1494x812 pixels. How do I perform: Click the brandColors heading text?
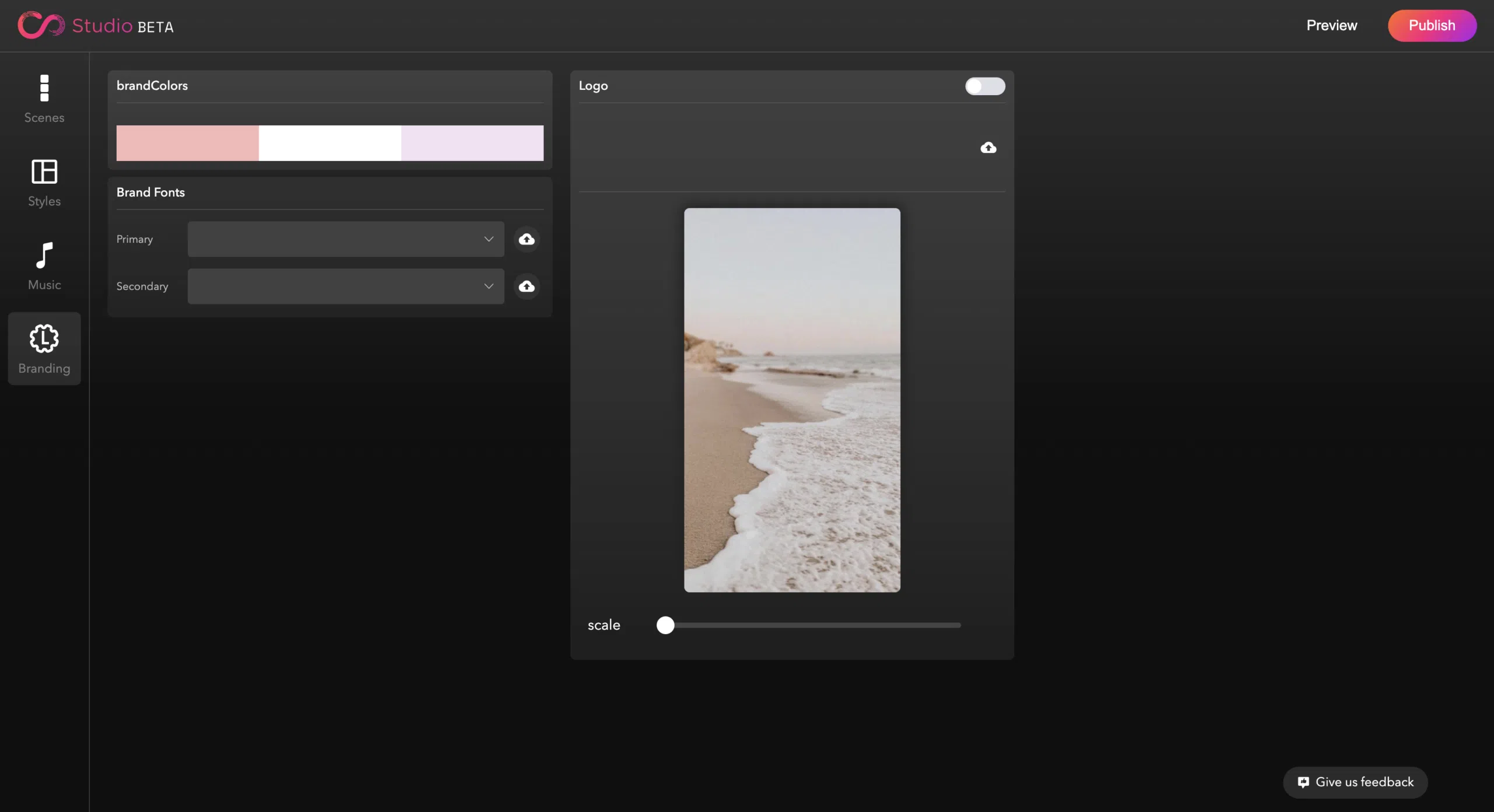[x=152, y=86]
